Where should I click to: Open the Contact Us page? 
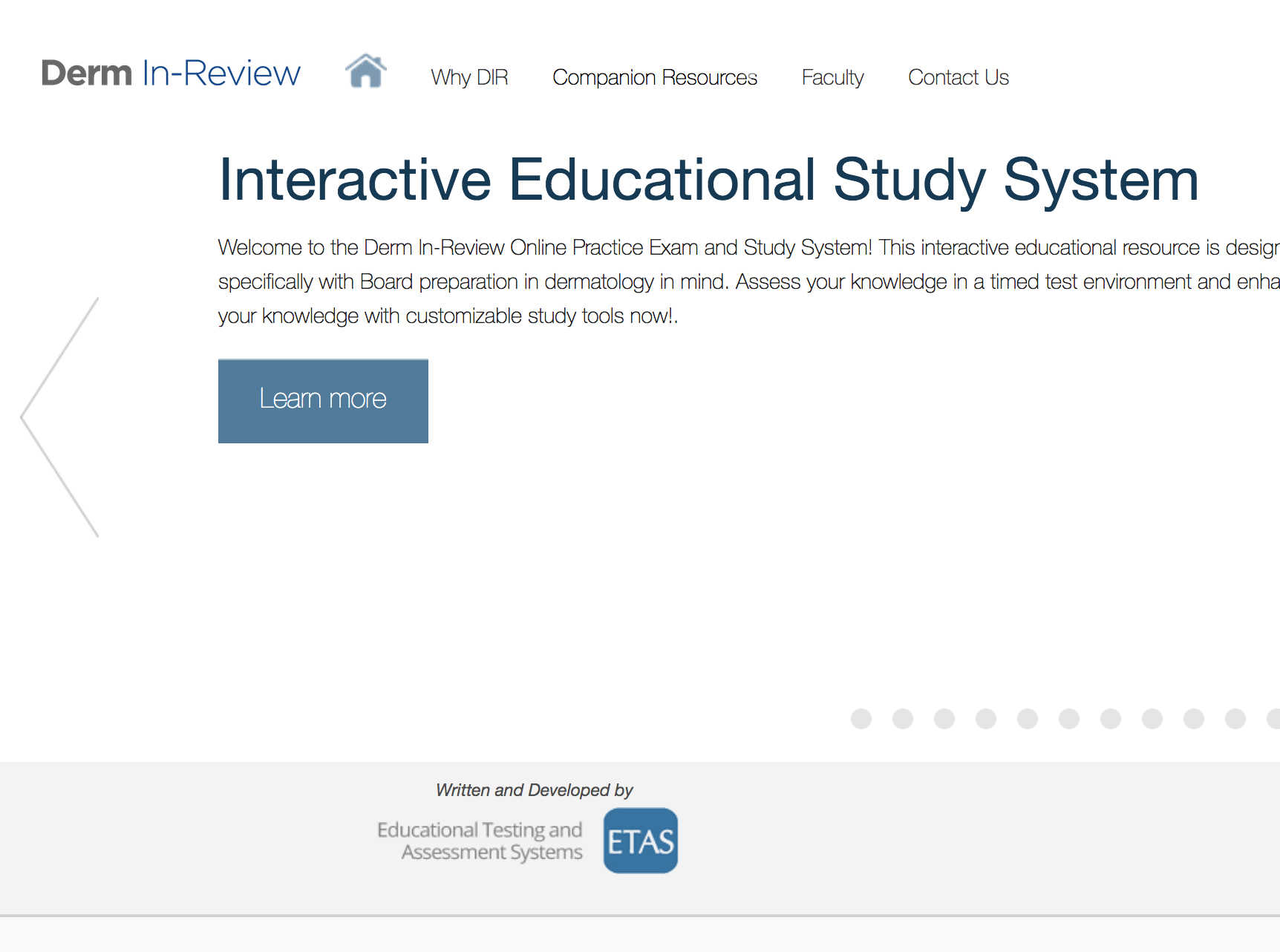click(x=959, y=77)
